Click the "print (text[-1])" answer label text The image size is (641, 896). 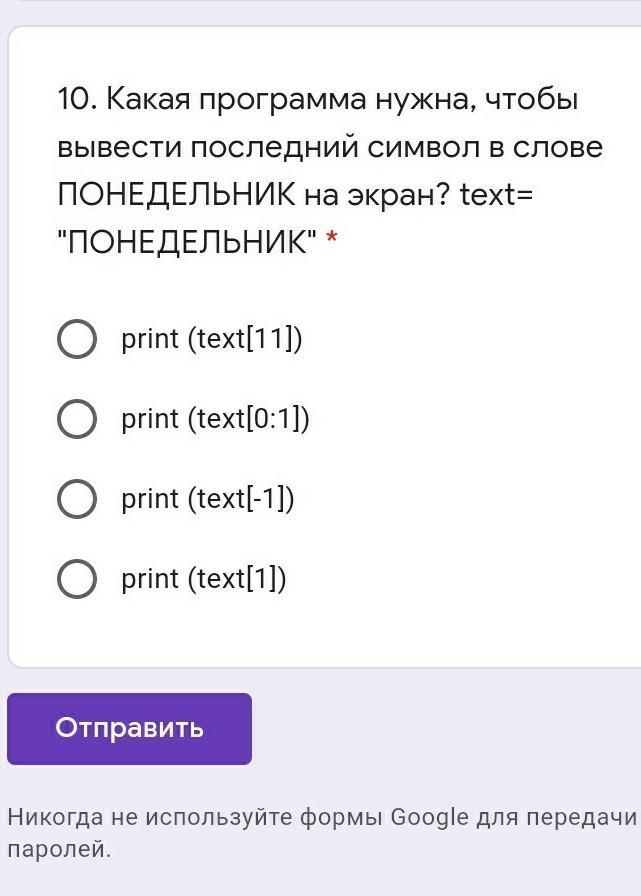[x=207, y=498]
